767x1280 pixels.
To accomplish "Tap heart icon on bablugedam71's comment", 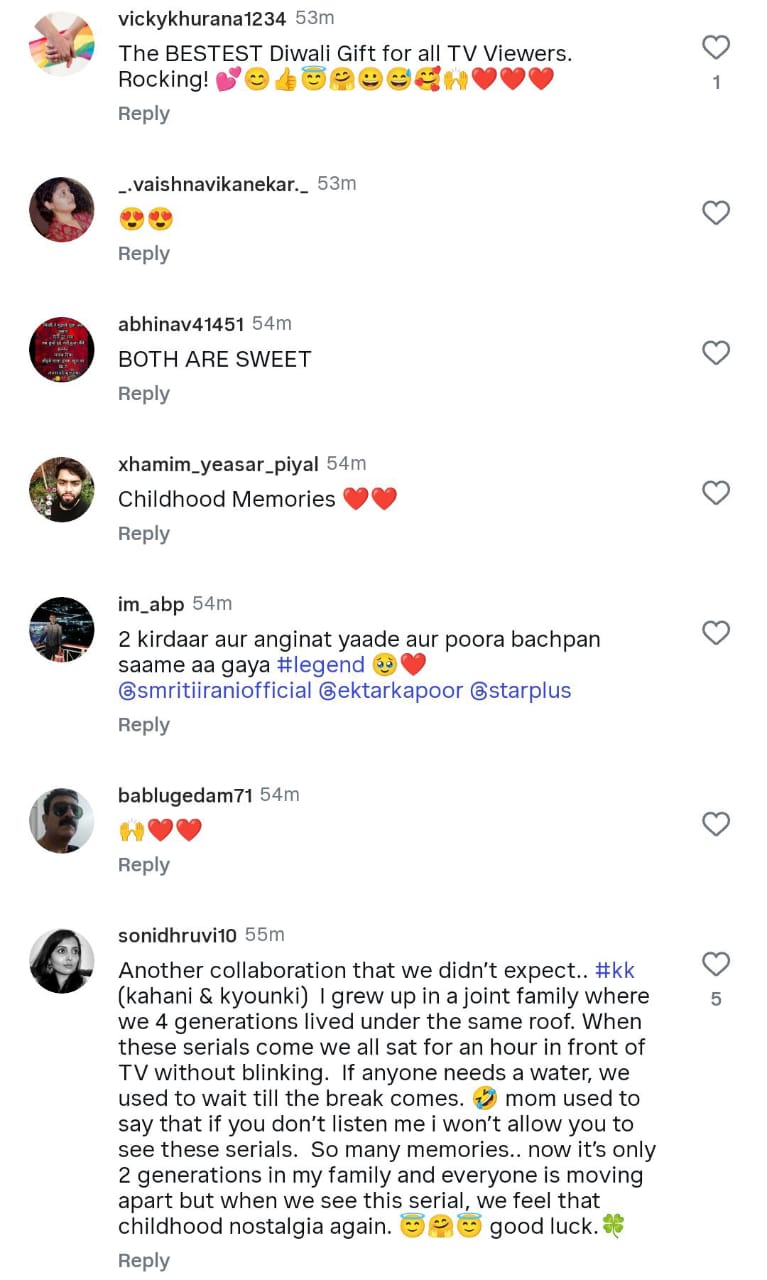I will tap(716, 824).
